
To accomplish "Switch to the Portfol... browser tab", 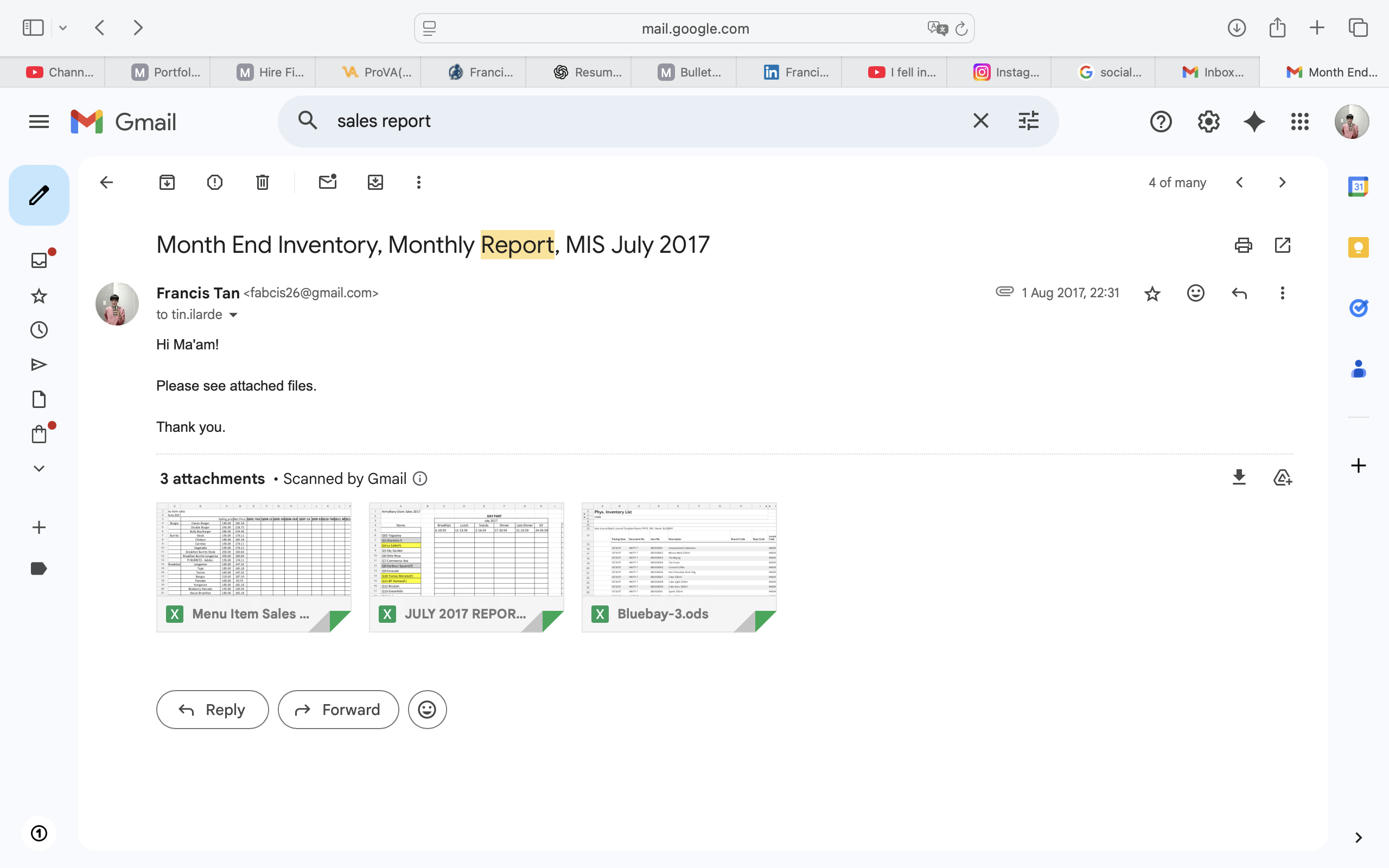I will (167, 72).
